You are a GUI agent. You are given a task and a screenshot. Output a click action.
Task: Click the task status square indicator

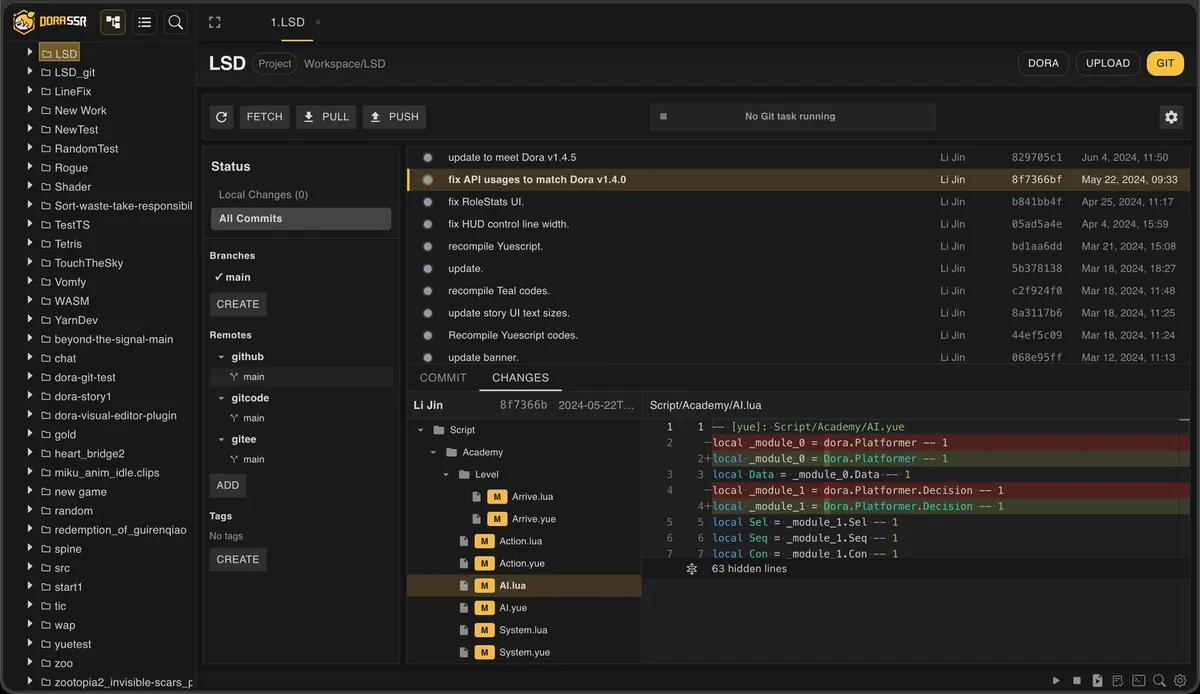point(663,117)
